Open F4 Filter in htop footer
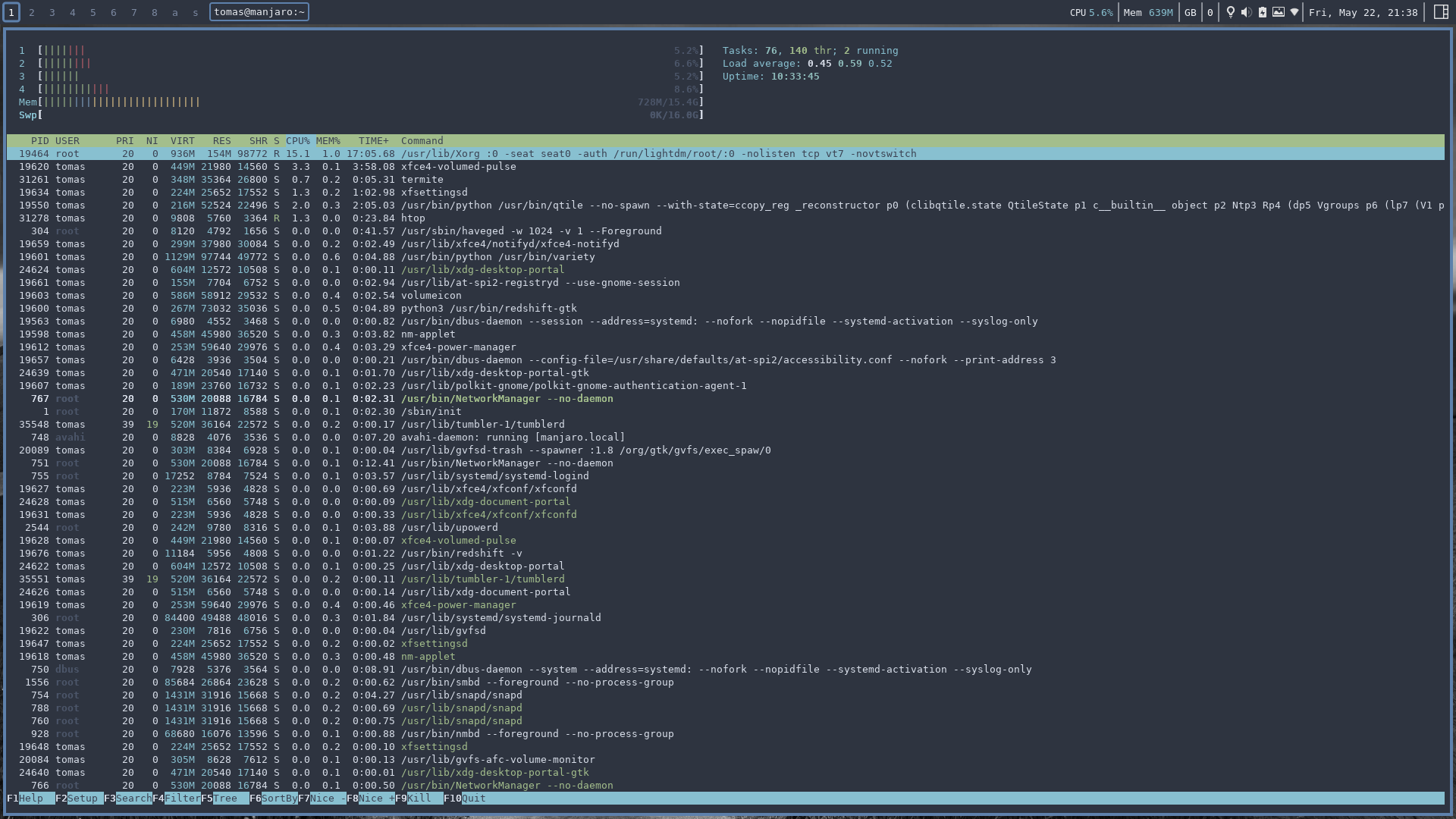 click(182, 799)
